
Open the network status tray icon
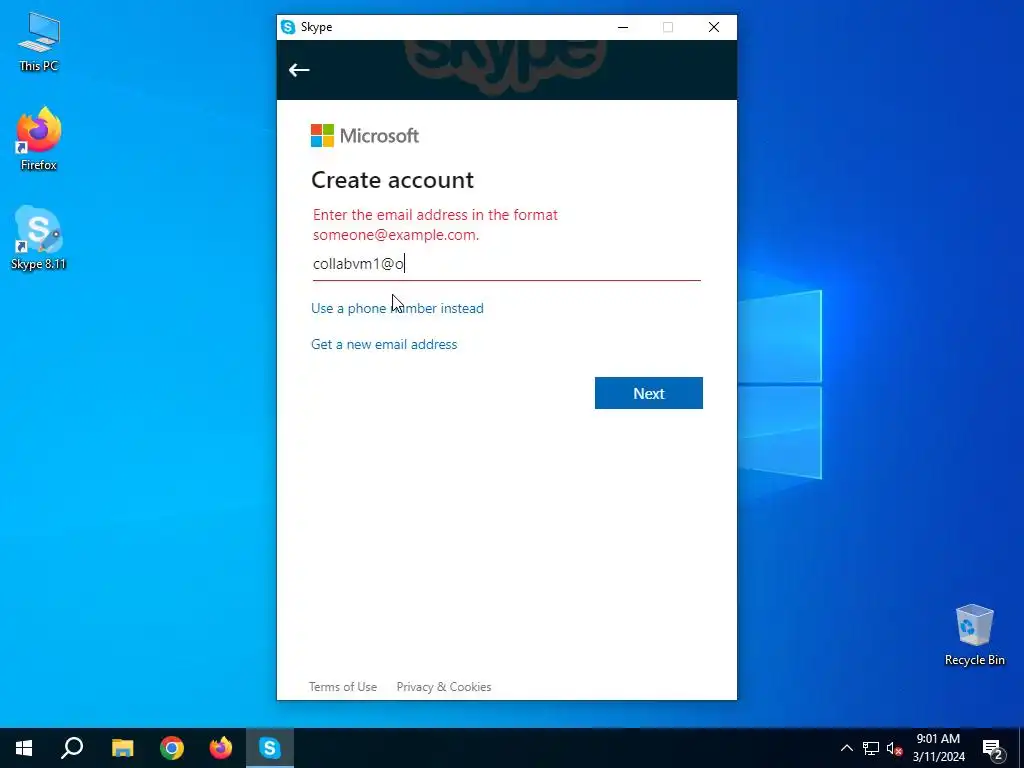tap(871, 748)
